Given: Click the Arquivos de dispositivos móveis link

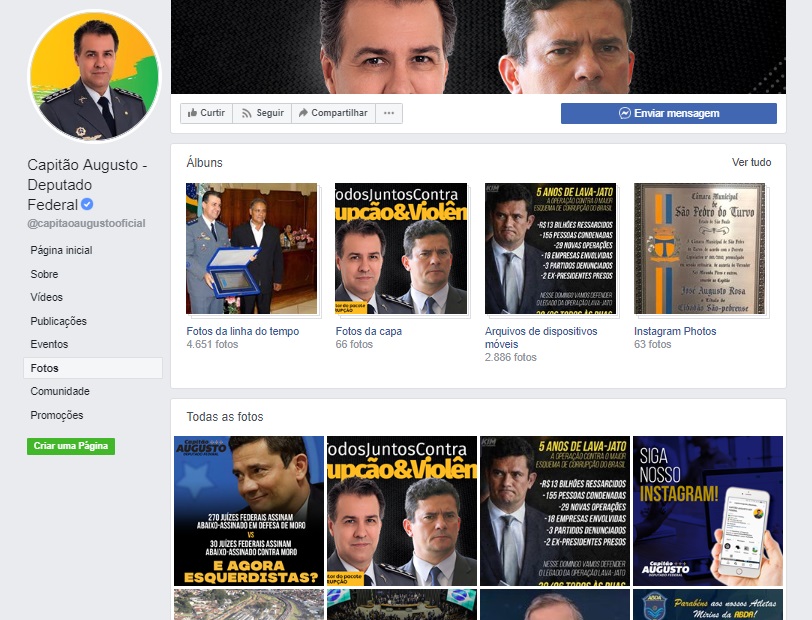Looking at the screenshot, I should [541, 337].
